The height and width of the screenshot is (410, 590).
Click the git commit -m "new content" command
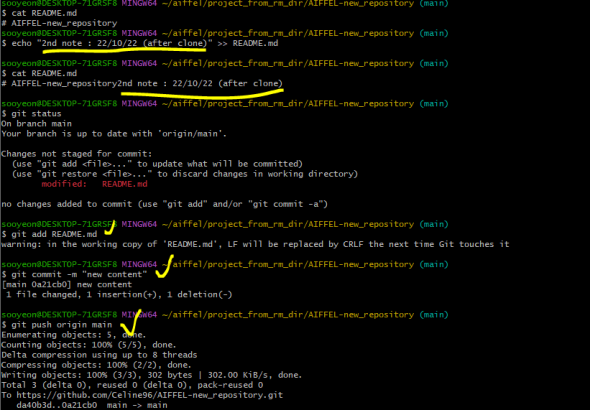click(x=74, y=274)
